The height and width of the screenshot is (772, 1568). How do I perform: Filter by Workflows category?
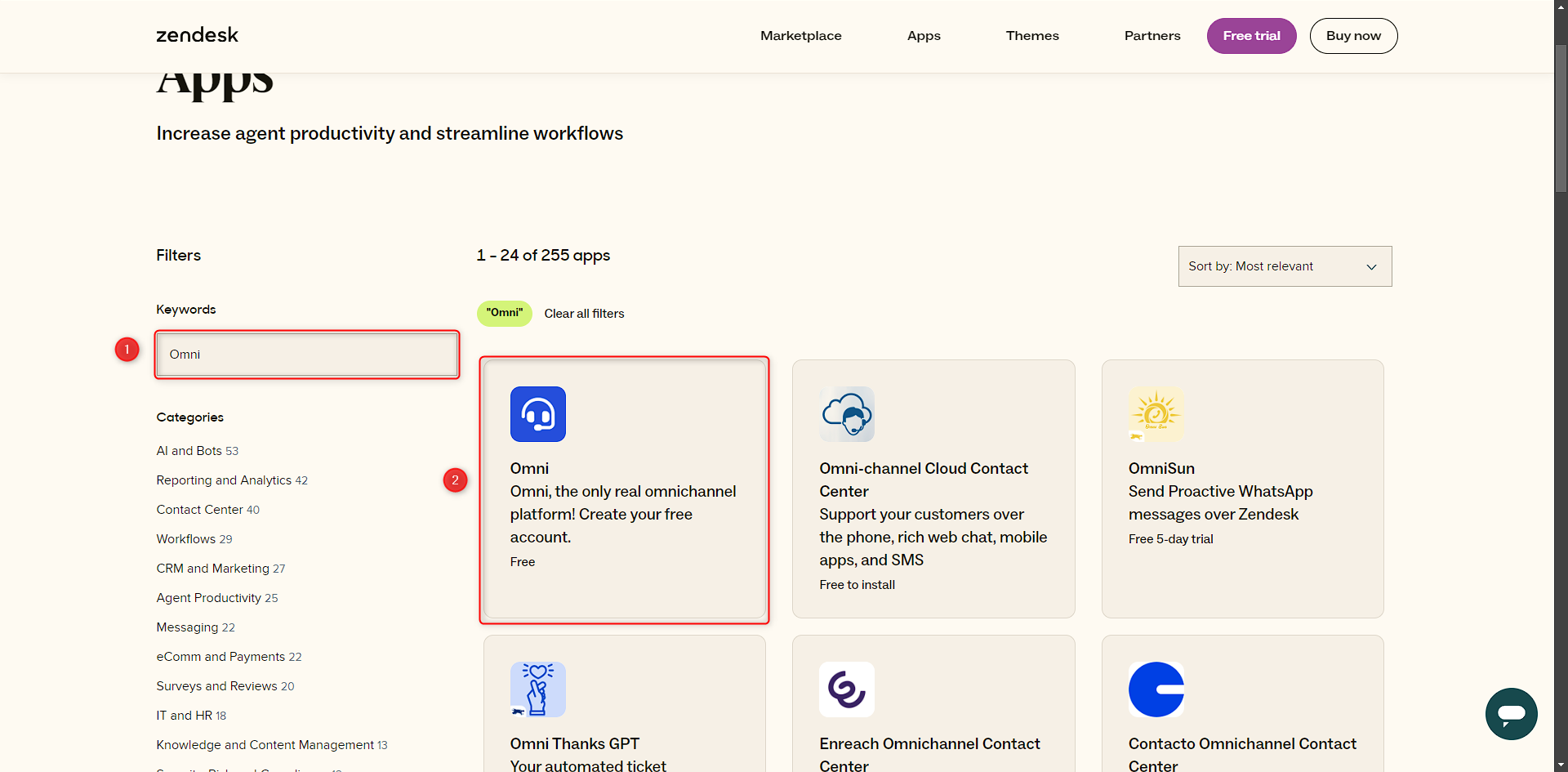194,539
